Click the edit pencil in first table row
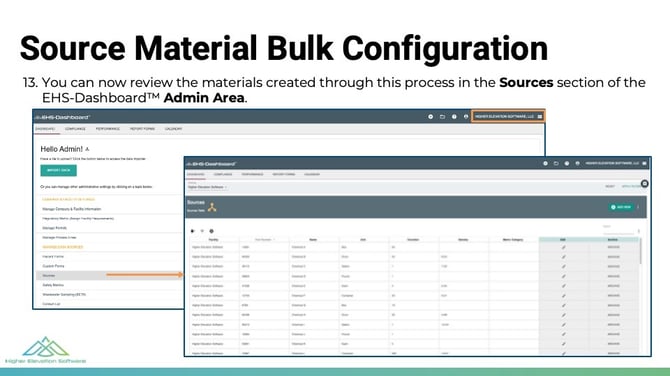Screen dimensions: 670x376 (x=564, y=247)
